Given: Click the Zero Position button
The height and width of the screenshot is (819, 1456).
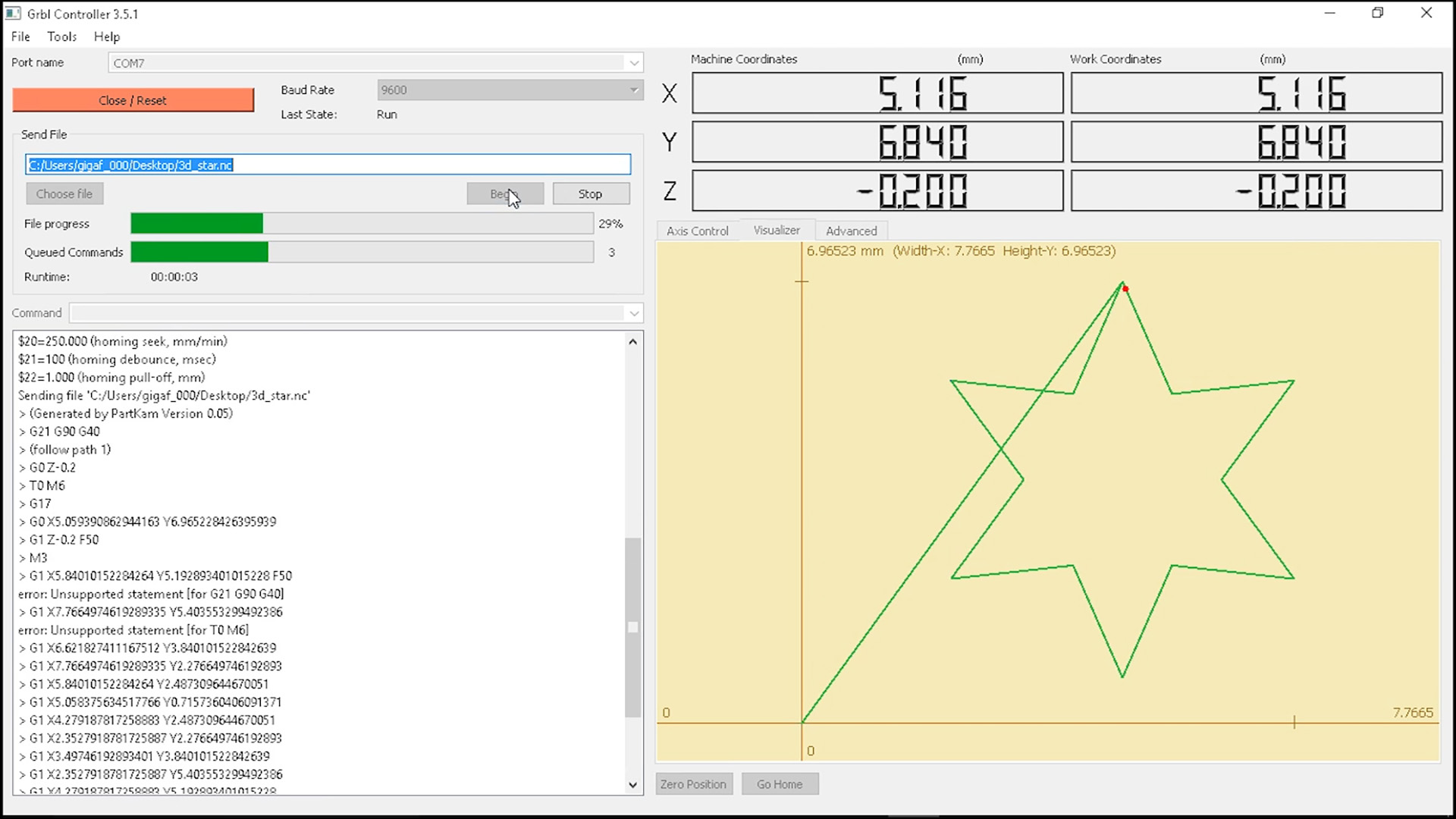Looking at the screenshot, I should 693,784.
